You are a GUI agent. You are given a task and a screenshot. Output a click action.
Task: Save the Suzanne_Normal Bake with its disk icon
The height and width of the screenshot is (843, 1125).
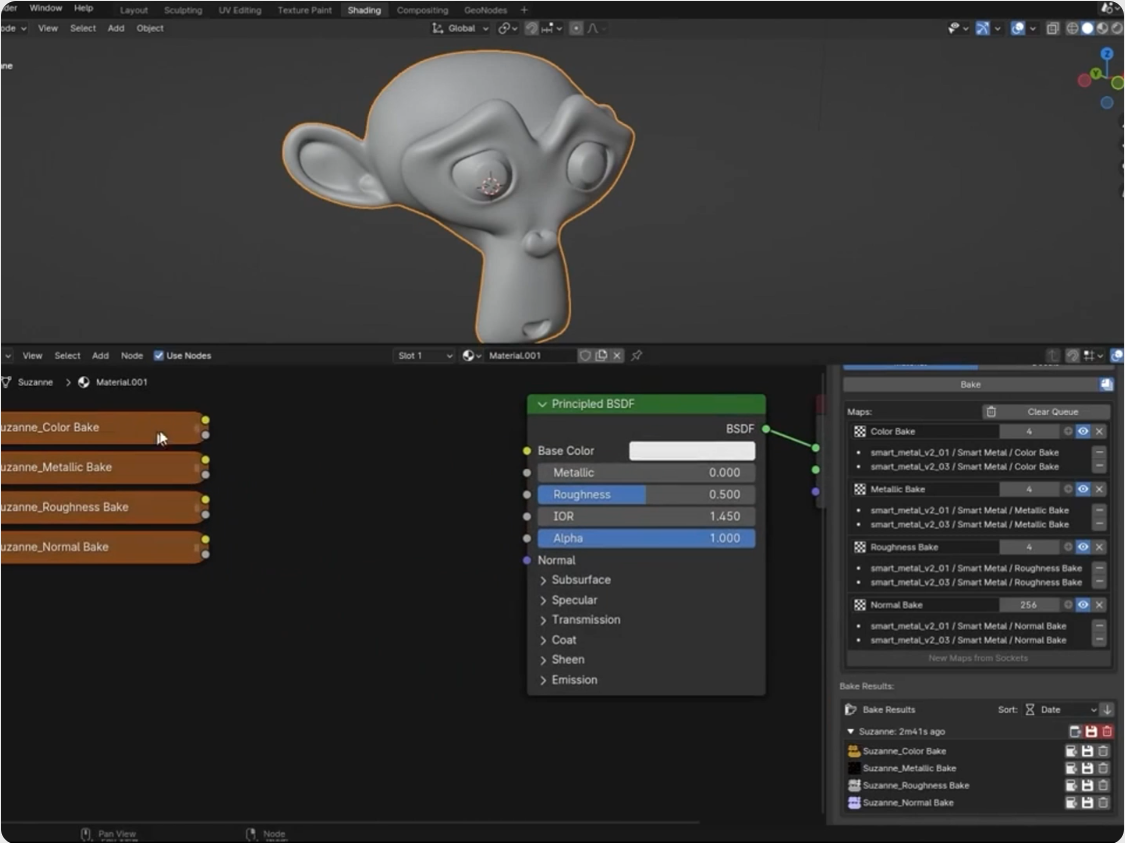1089,802
